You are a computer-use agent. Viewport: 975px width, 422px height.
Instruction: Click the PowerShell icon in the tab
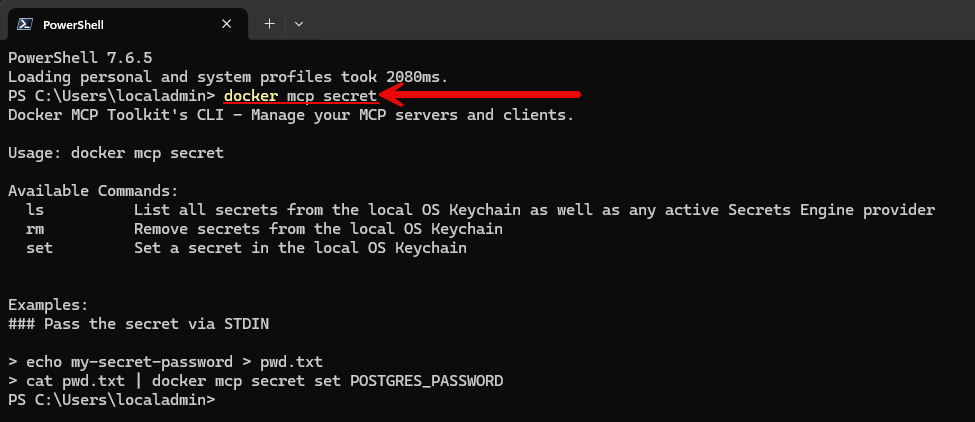(x=24, y=24)
